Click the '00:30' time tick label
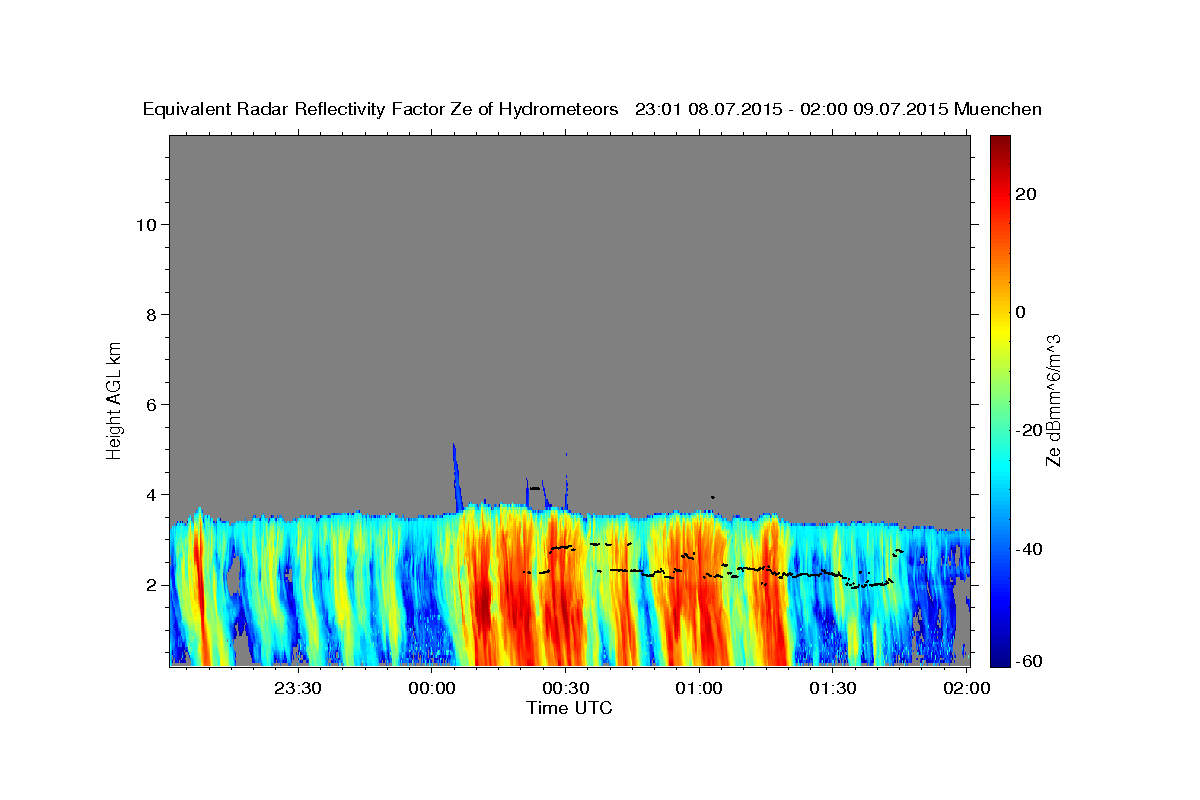 coord(566,688)
